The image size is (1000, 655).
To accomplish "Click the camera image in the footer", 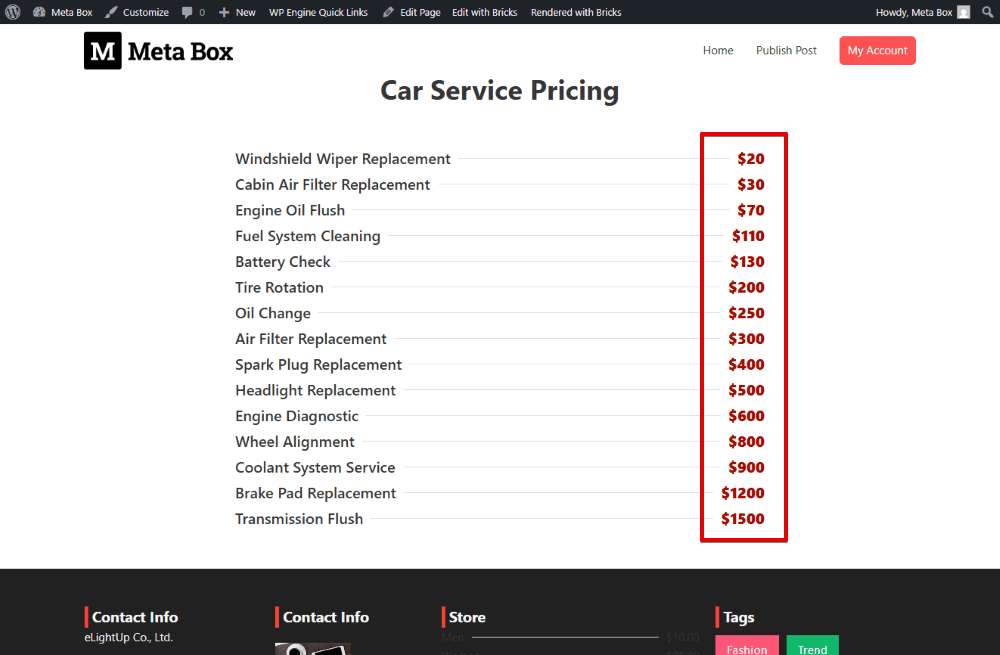I will 311,650.
